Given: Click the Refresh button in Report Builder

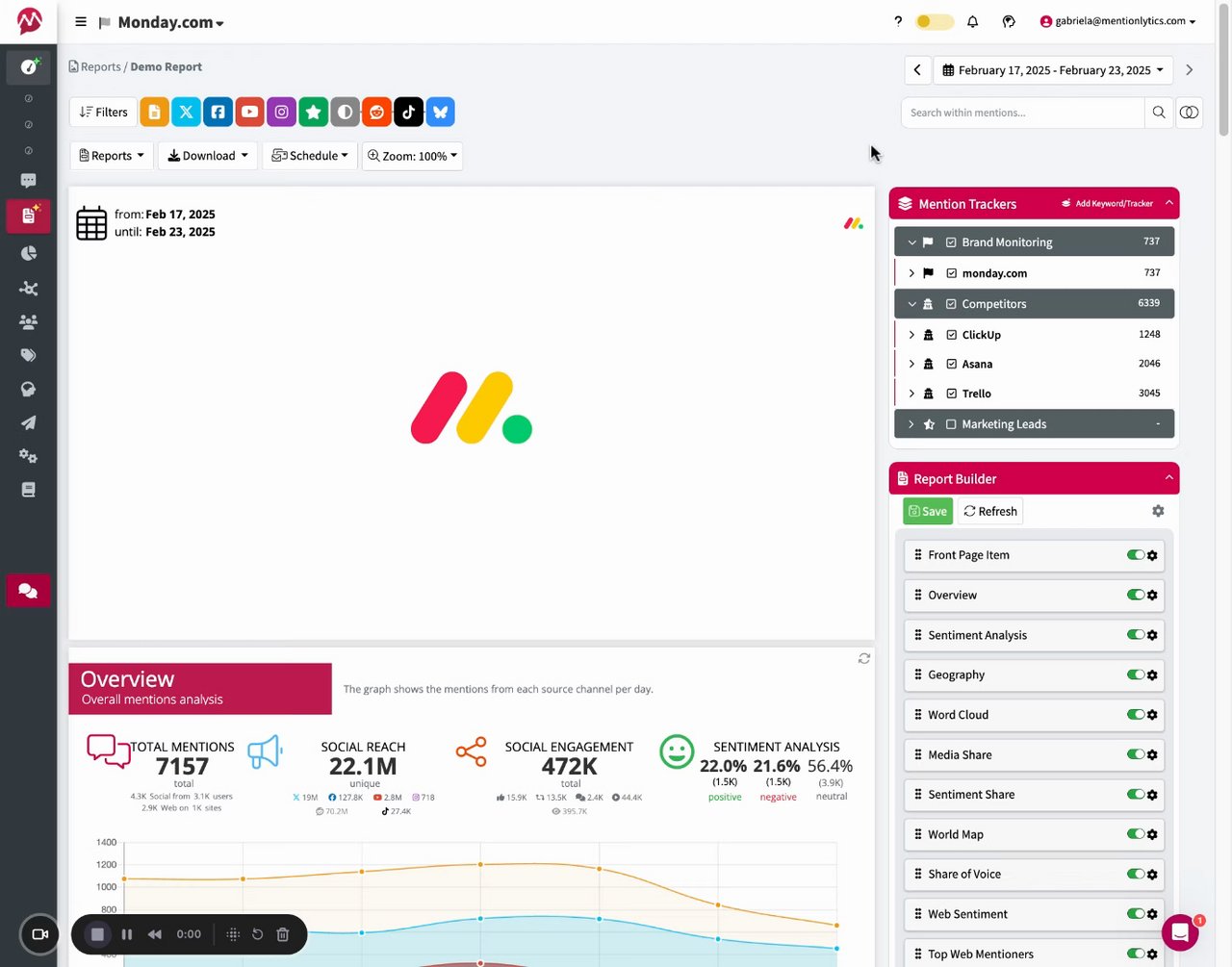Looking at the screenshot, I should pyautogui.click(x=990, y=511).
